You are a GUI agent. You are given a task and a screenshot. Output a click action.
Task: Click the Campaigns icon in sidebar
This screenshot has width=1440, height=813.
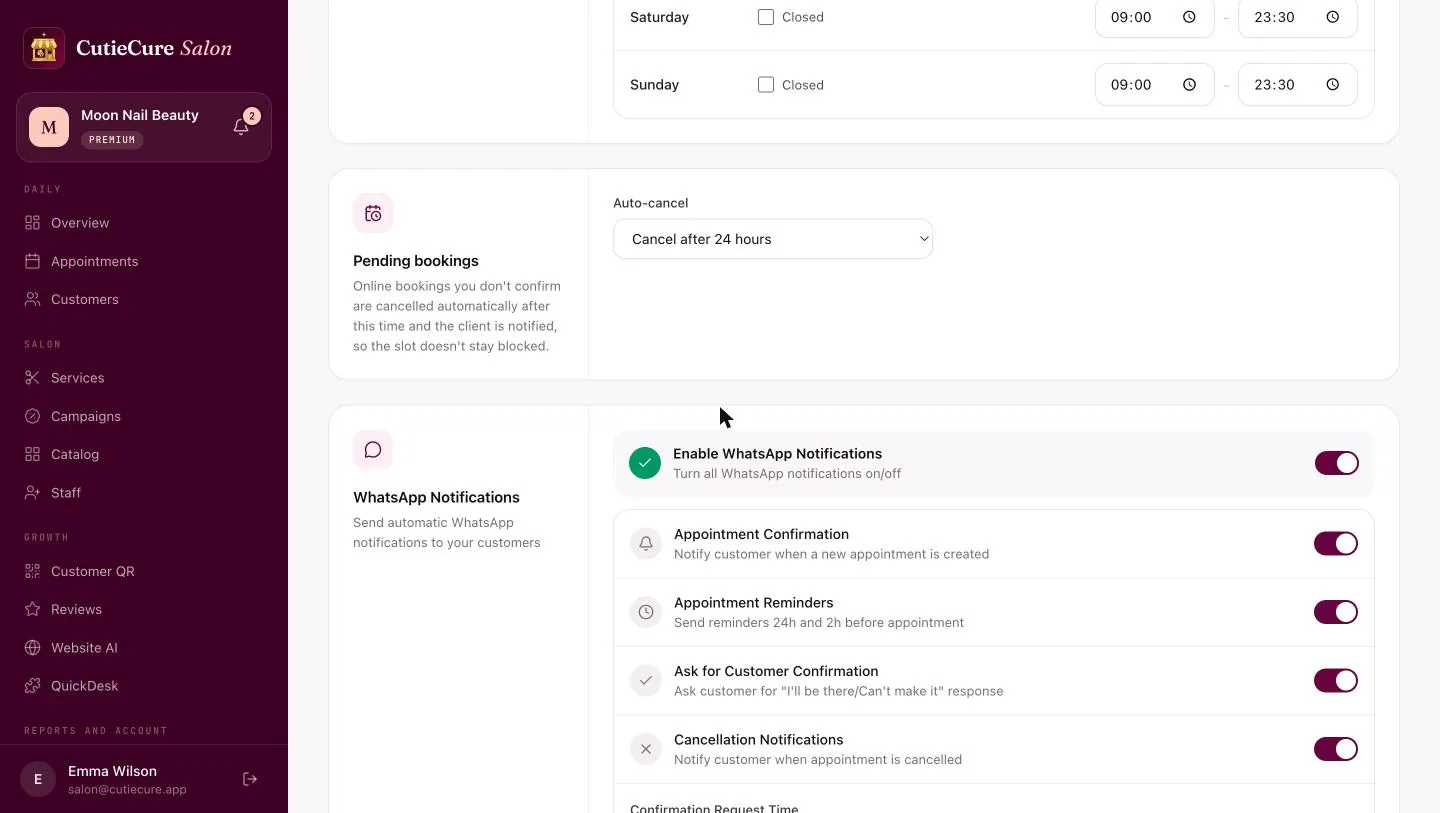pyautogui.click(x=33, y=416)
